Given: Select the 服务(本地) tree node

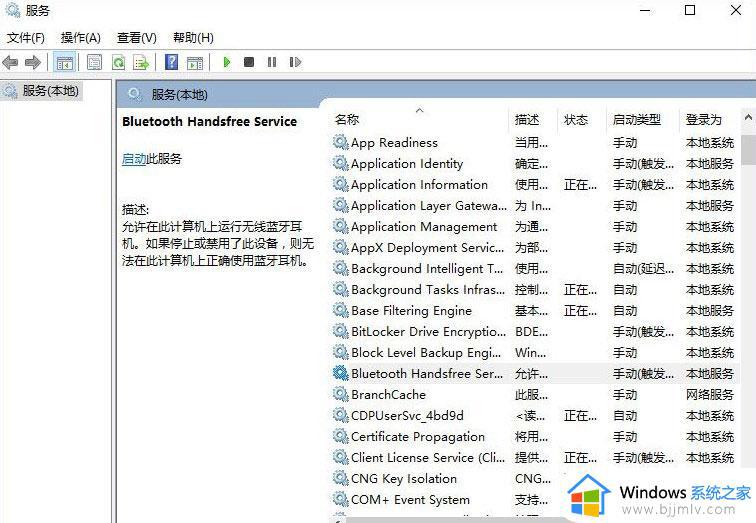Looking at the screenshot, I should [x=50, y=91].
